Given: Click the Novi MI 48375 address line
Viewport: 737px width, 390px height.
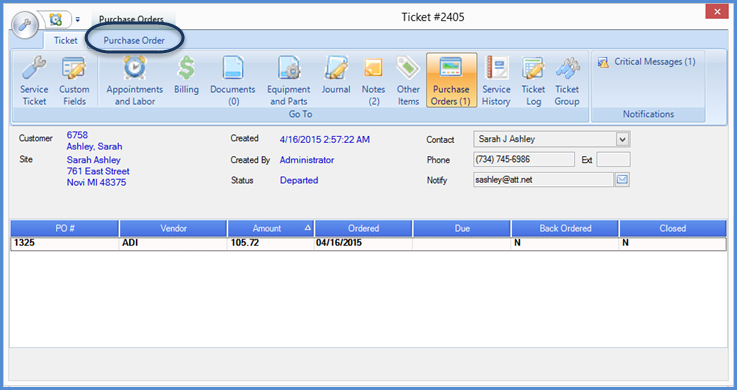Looking at the screenshot, I should 96,183.
